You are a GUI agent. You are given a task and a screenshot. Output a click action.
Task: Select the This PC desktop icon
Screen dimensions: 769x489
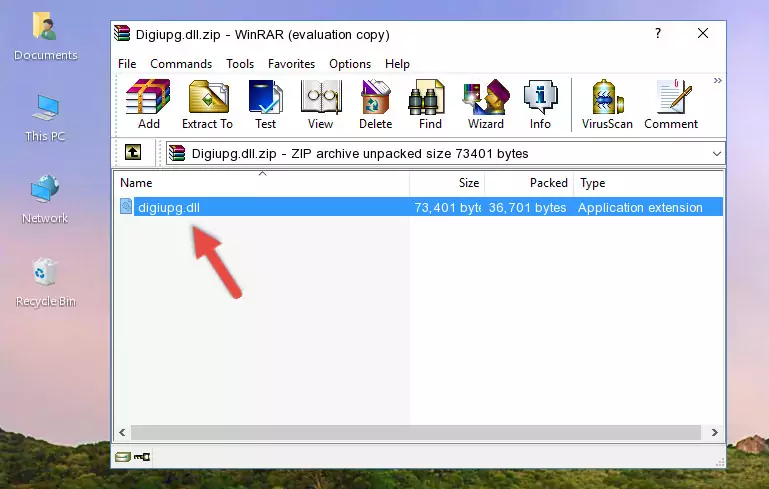pyautogui.click(x=45, y=118)
